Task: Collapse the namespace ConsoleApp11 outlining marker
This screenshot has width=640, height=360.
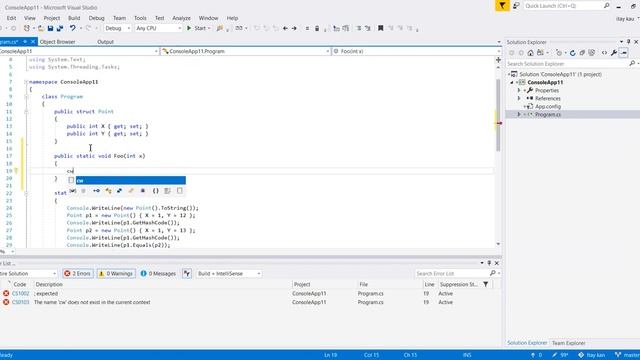Action: point(26,82)
